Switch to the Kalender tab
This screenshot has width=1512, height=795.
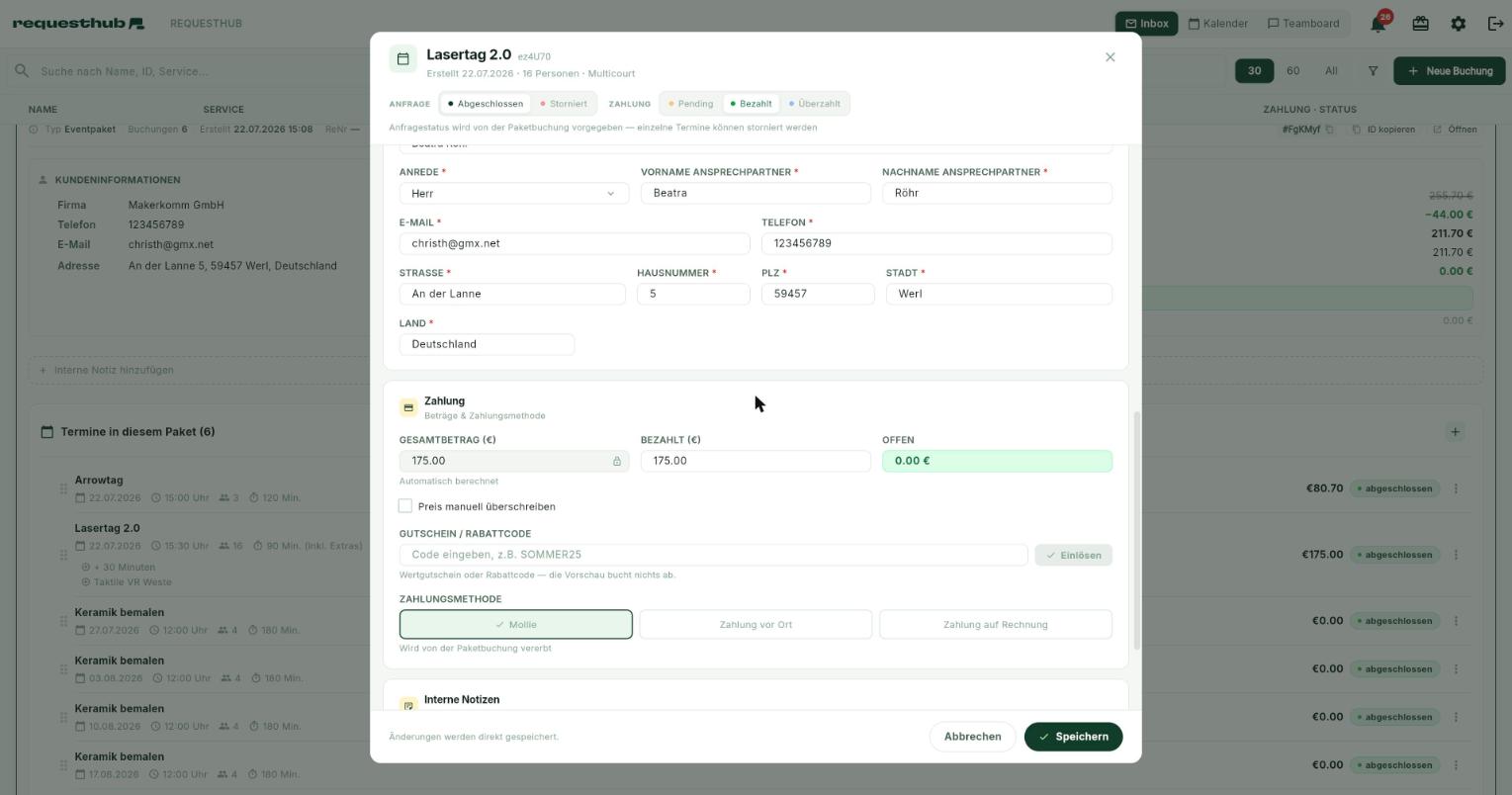click(x=1218, y=24)
